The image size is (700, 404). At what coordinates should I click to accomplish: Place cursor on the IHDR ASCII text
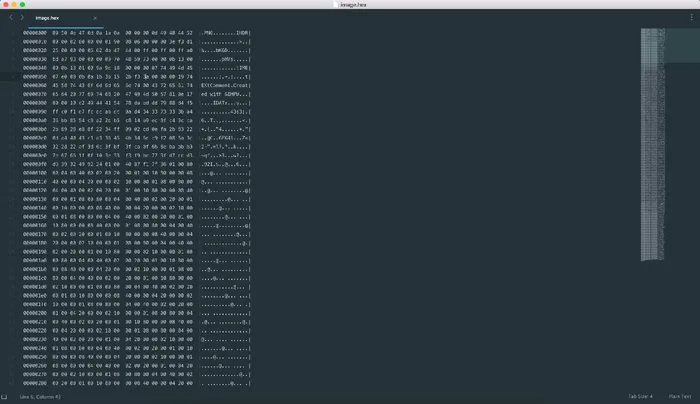[x=242, y=33]
